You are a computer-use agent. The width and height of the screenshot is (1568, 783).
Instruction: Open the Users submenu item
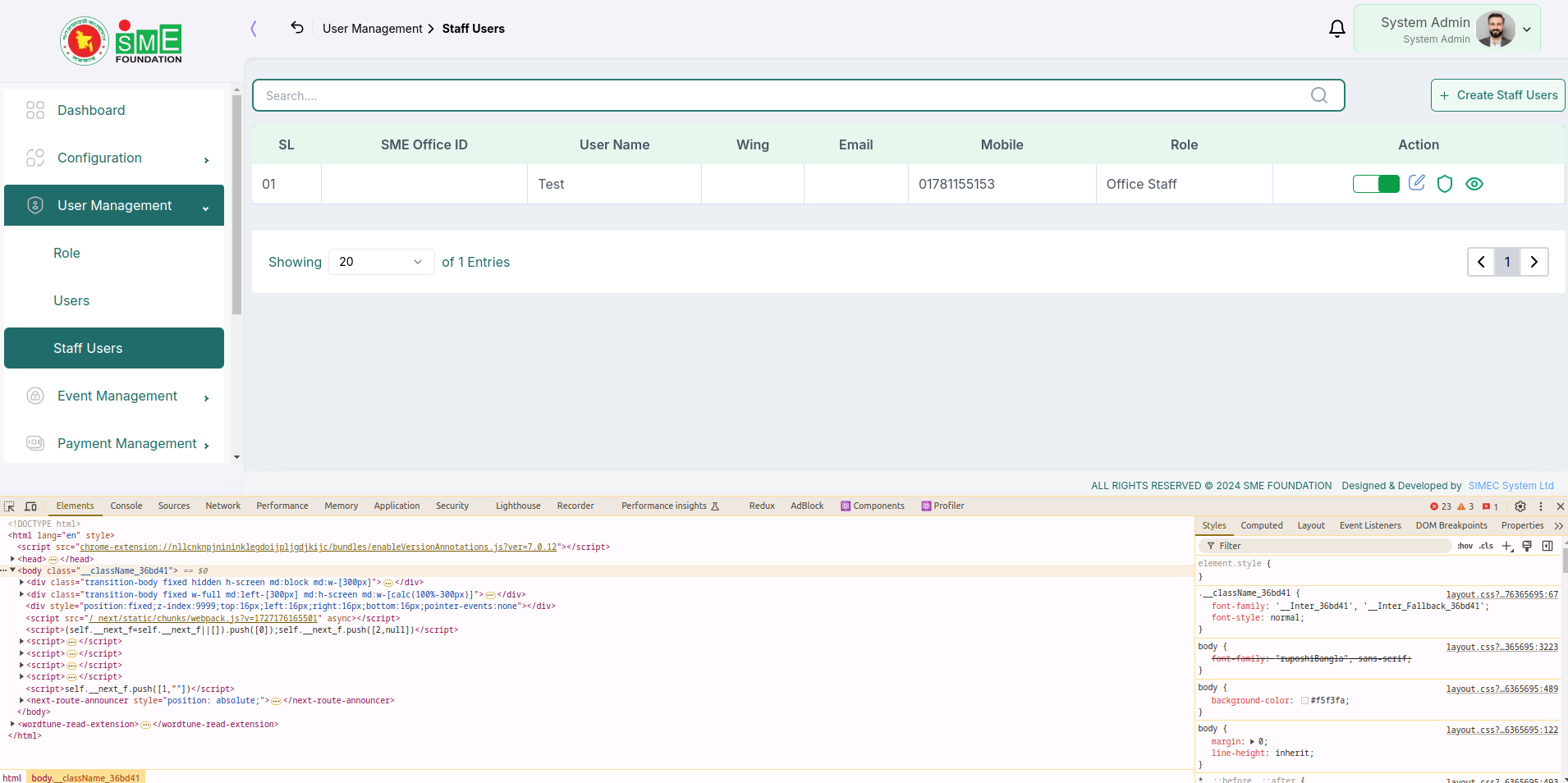114,300
